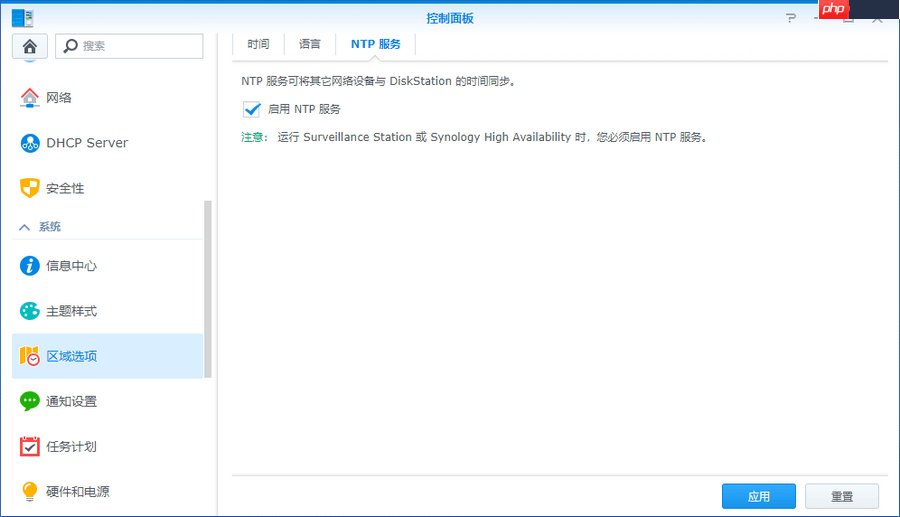Open the 通知设置 chat bubble icon
This screenshot has height=517, width=900.
click(x=30, y=401)
